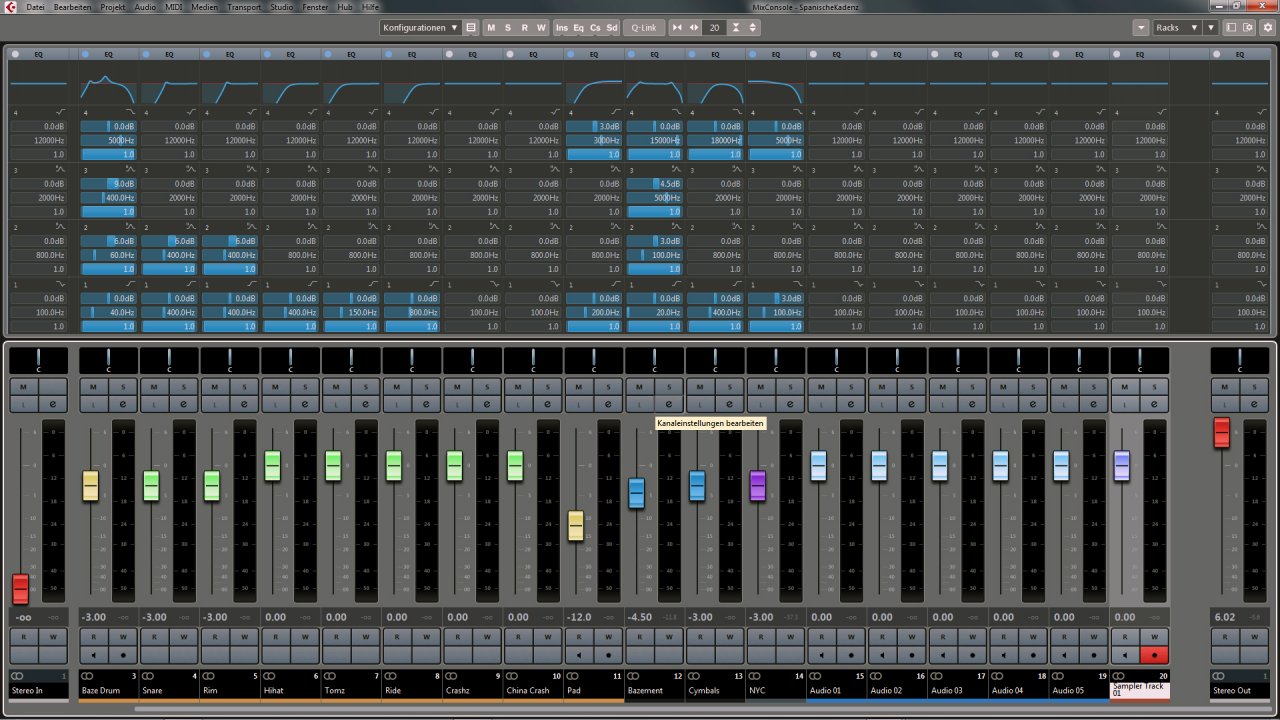Open the Hilfe menu

pyautogui.click(x=370, y=7)
